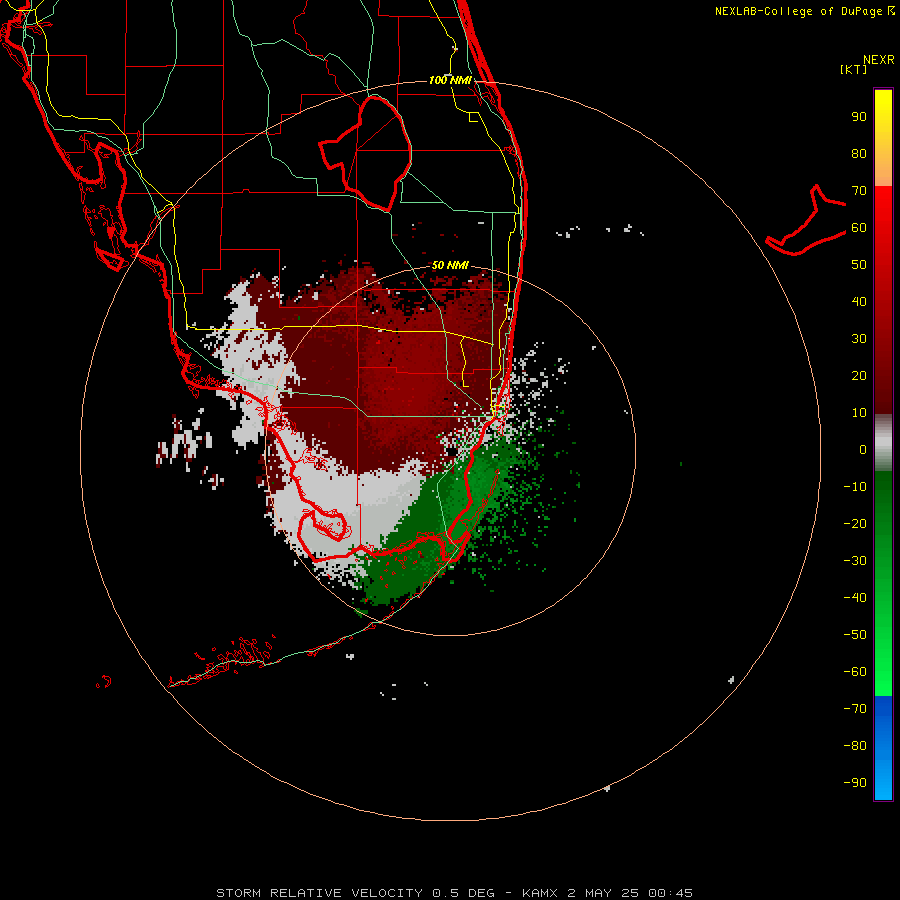Click the 20 value on the velocity scale
This screenshot has height=900, width=900.
click(x=859, y=376)
